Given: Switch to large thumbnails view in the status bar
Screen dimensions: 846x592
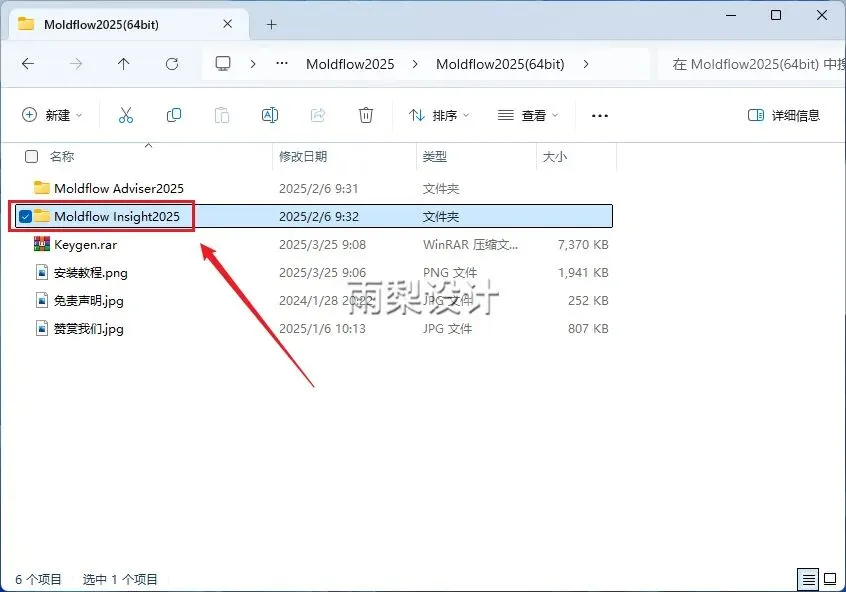Looking at the screenshot, I should pyautogui.click(x=830, y=580).
